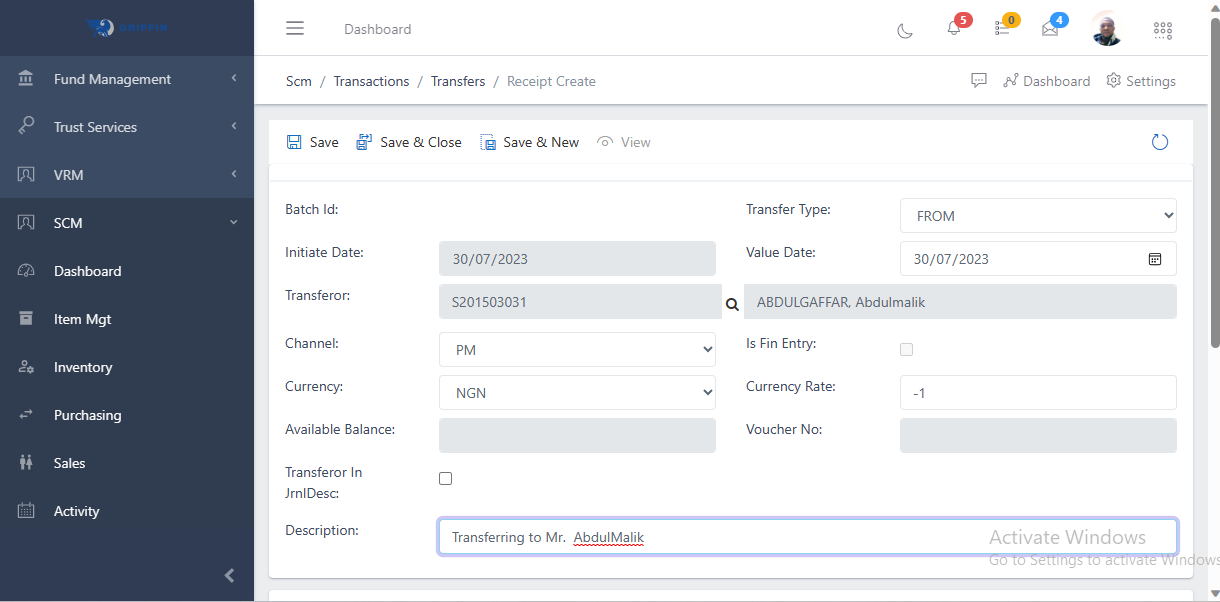The height and width of the screenshot is (602, 1220).
Task: Open the task list icon
Action: tap(1002, 29)
